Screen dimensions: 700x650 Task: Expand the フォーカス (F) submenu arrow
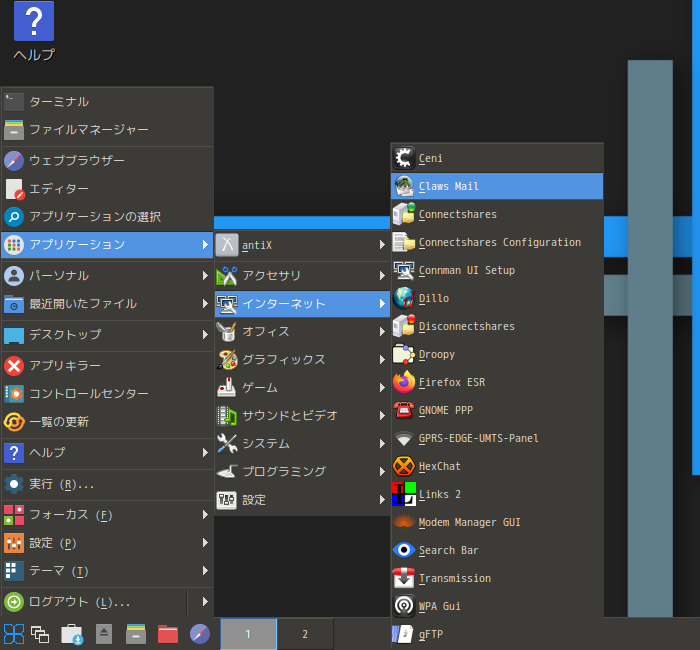click(205, 515)
